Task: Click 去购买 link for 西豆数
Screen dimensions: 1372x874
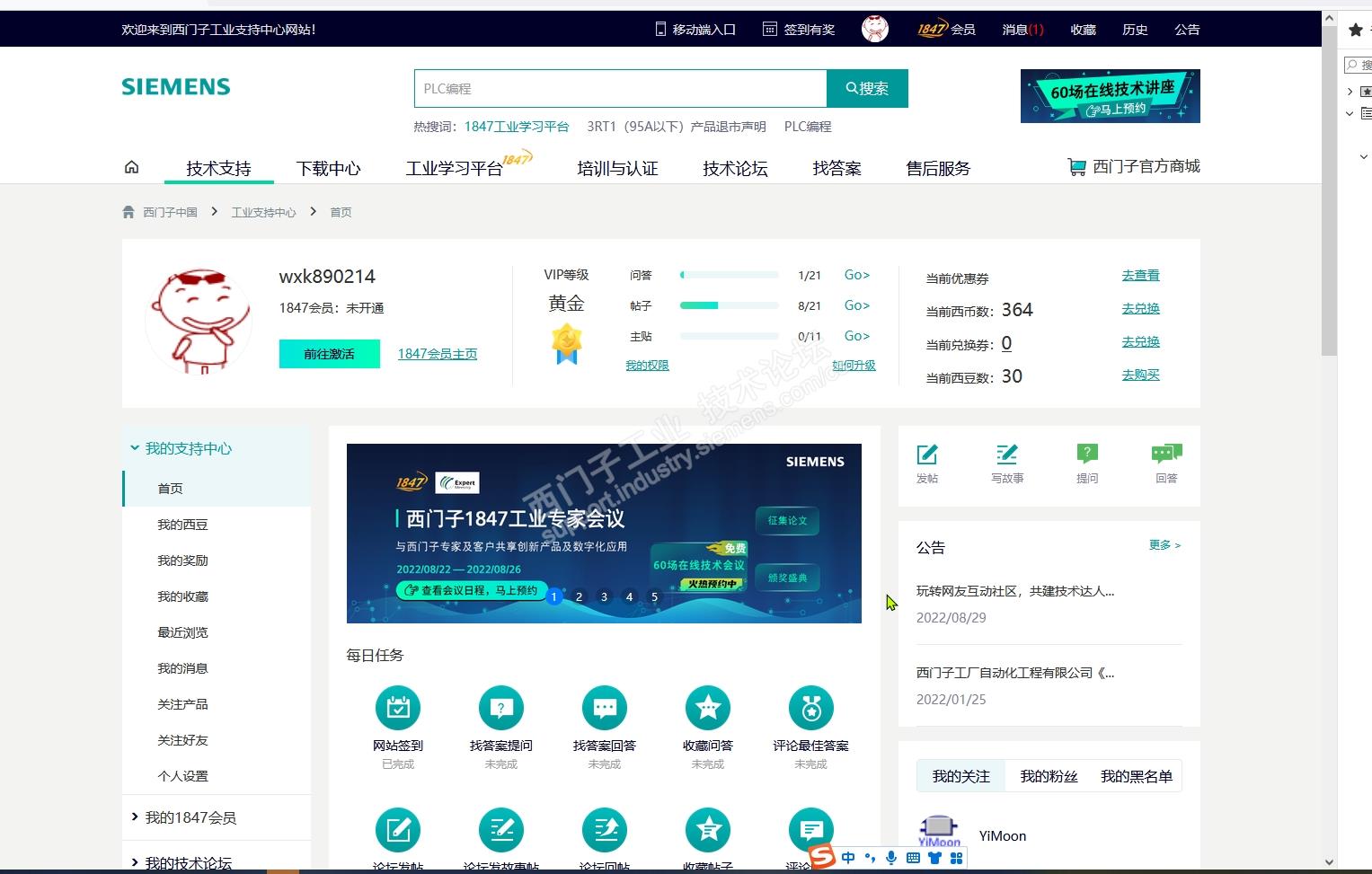Action: pos(1140,375)
